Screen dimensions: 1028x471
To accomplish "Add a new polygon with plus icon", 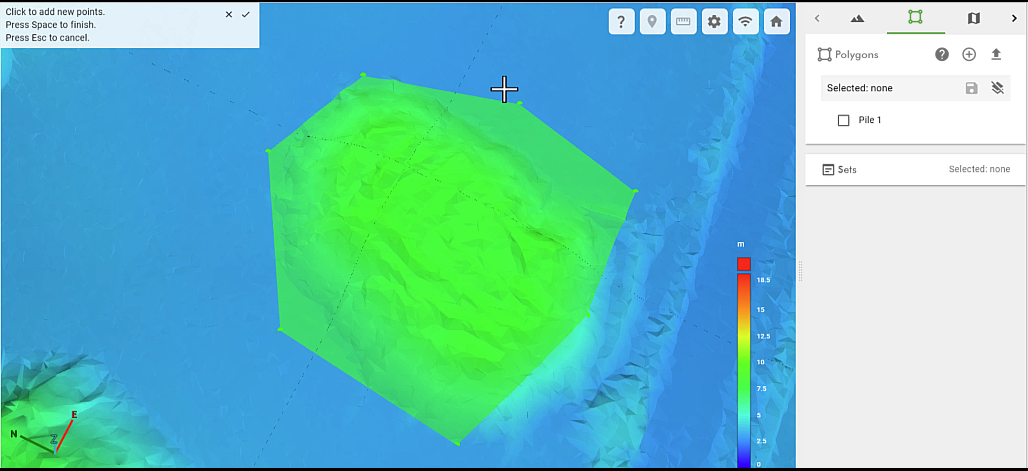I will point(969,55).
